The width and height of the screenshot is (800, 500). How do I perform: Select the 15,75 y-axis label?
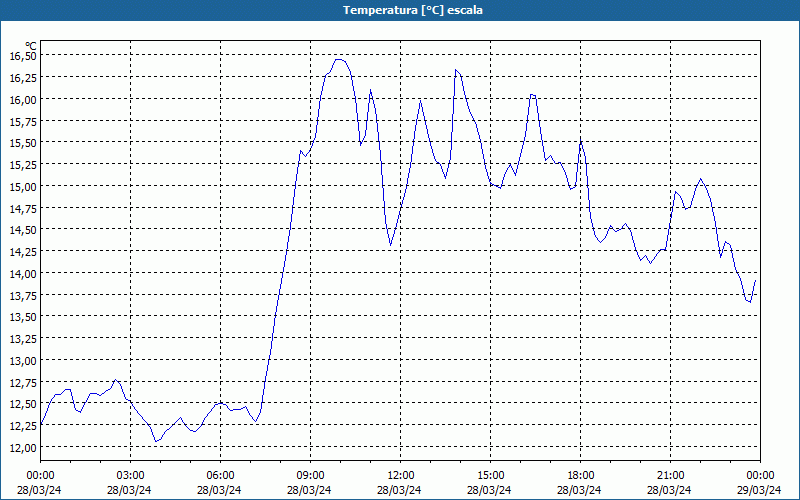(x=23, y=121)
